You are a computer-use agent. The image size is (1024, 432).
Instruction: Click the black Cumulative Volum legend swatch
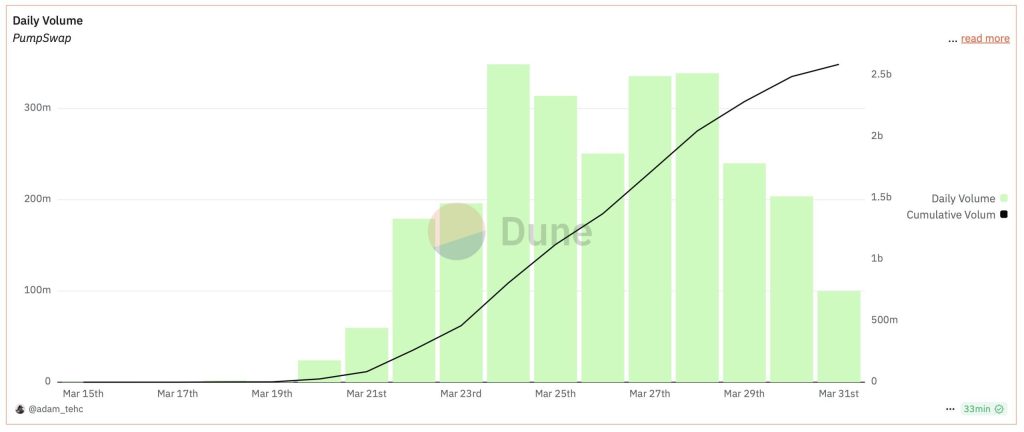(1004, 215)
